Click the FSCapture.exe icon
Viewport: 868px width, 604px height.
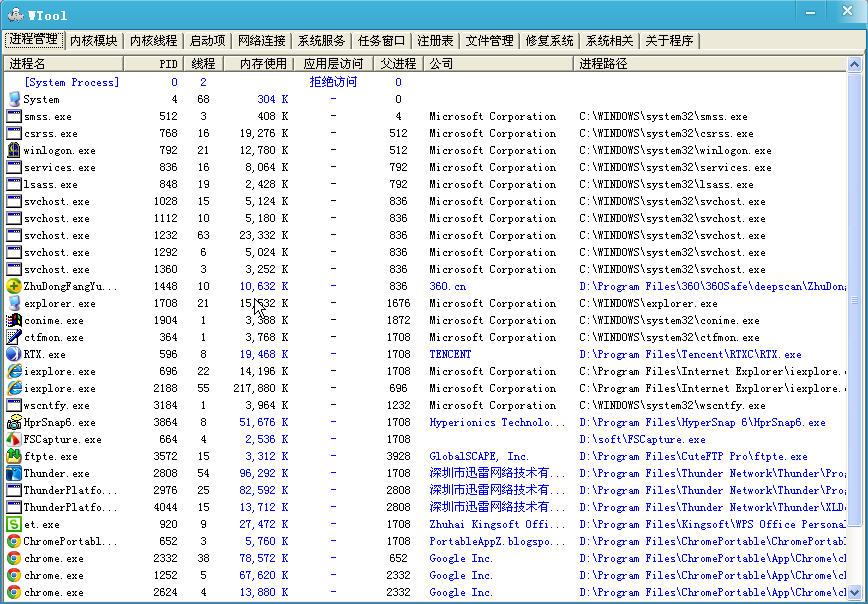pos(14,440)
